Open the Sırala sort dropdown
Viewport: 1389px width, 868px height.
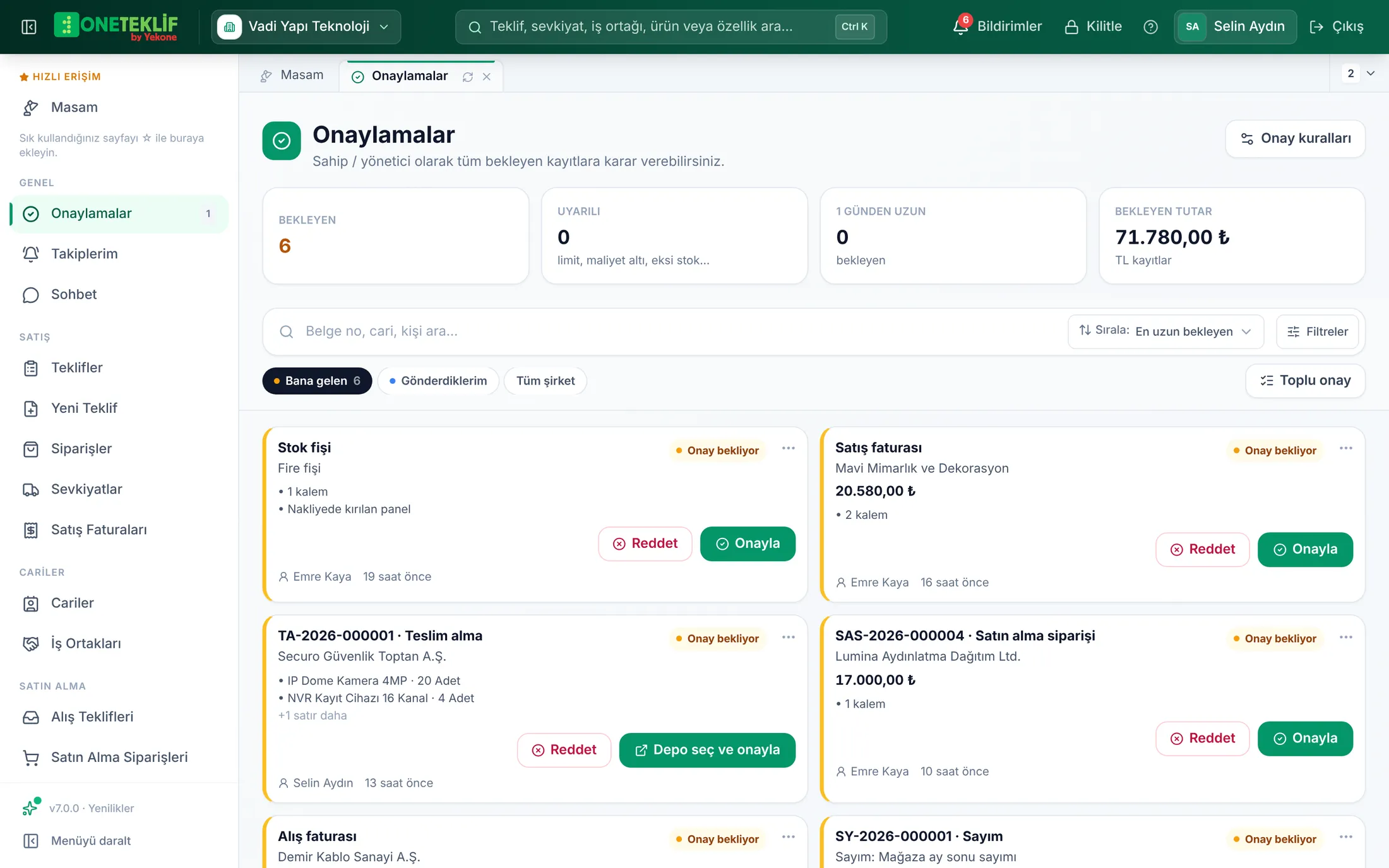click(x=1165, y=331)
